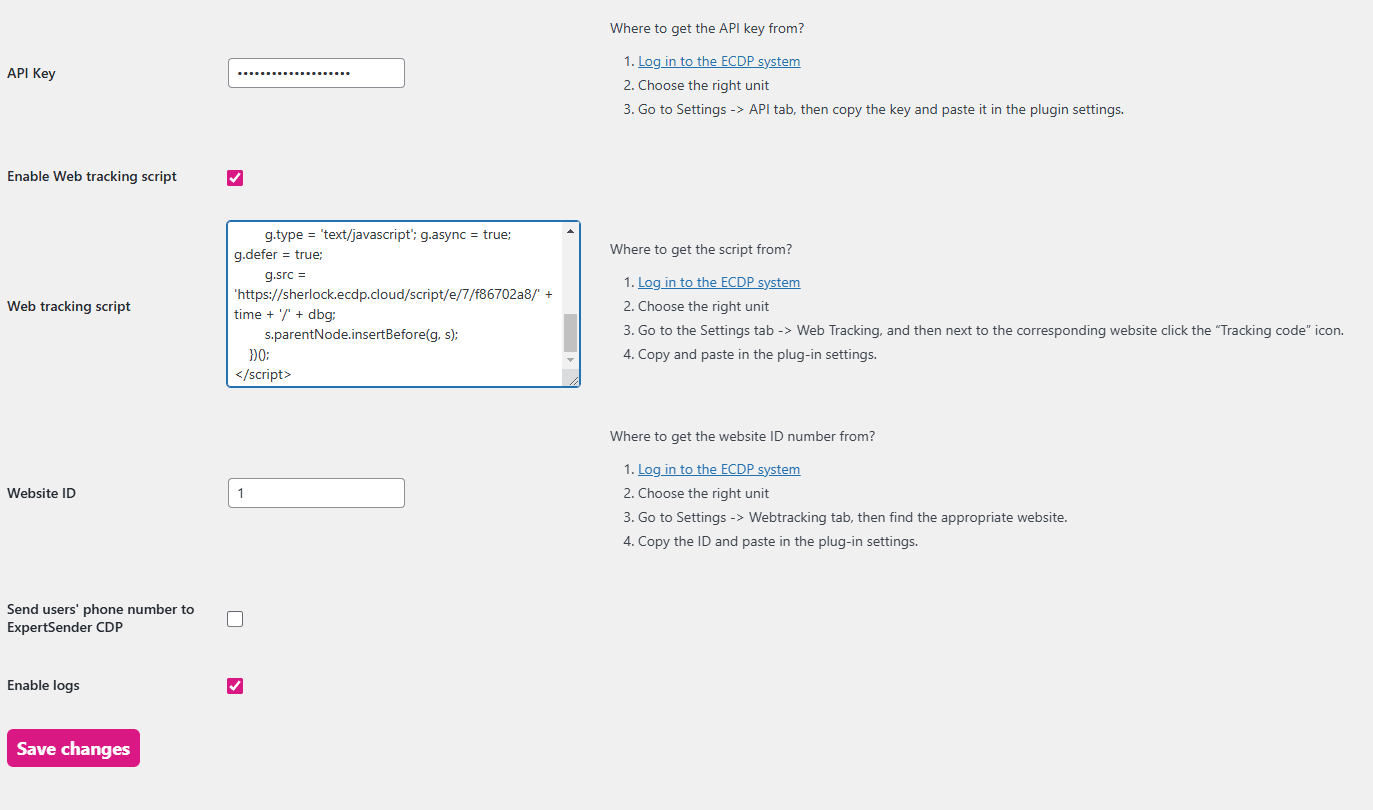Click the Web tracking script label

point(68,306)
